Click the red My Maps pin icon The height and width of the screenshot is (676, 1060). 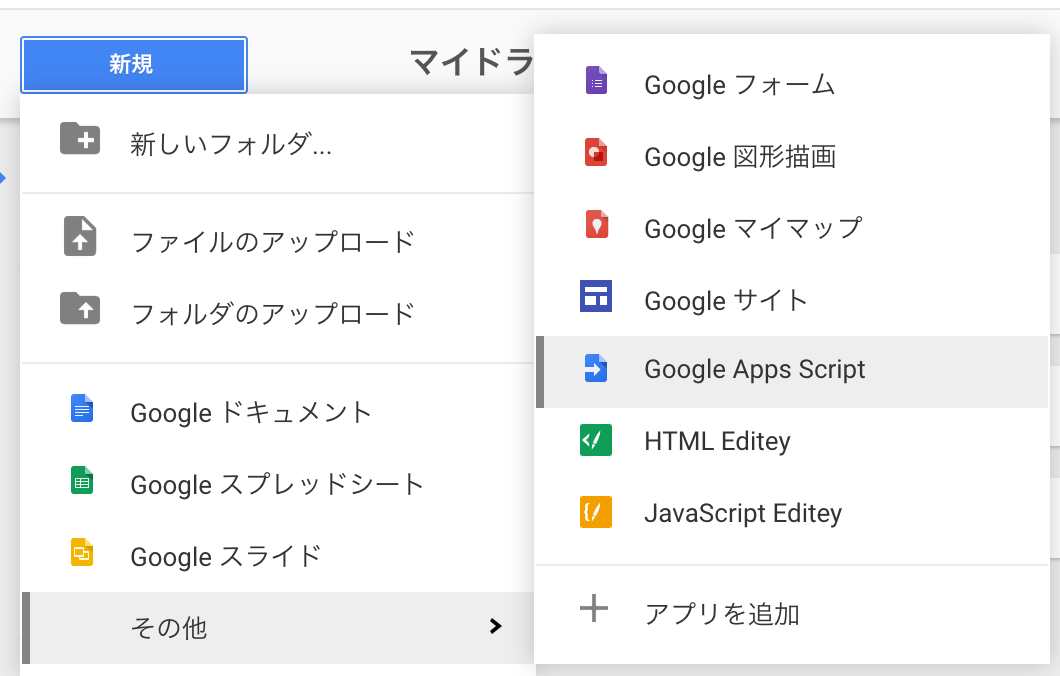(x=596, y=224)
